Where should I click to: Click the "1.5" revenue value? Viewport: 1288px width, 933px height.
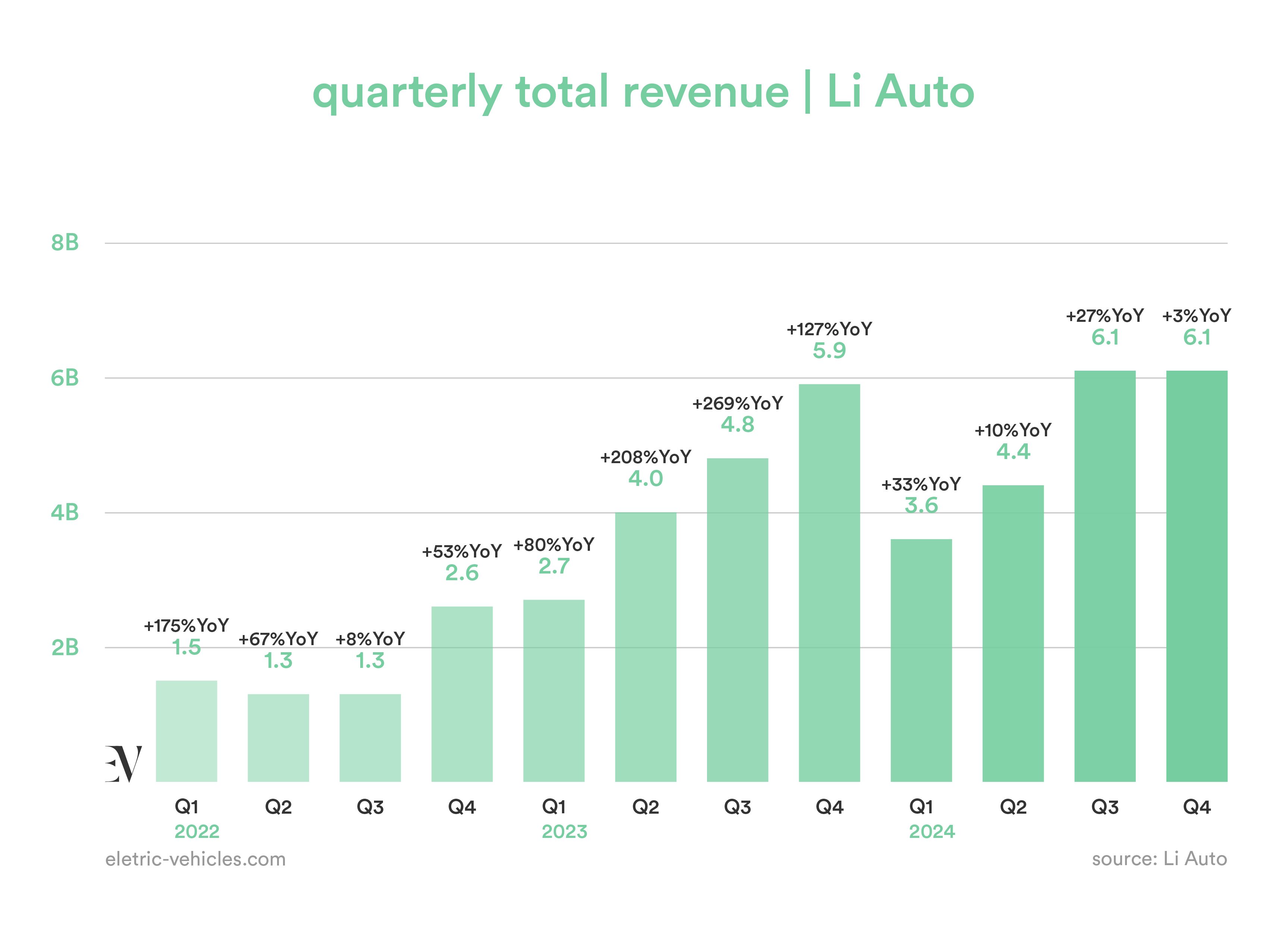(186, 647)
